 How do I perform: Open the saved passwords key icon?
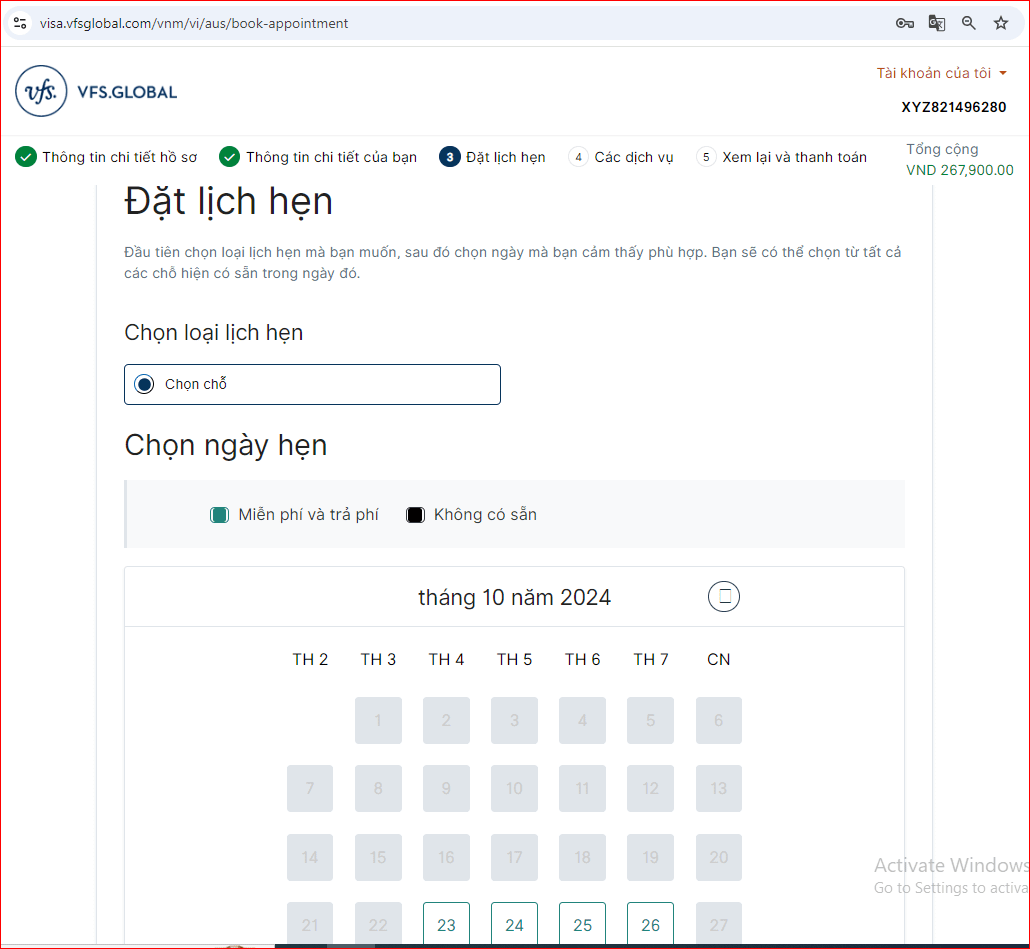[x=904, y=23]
